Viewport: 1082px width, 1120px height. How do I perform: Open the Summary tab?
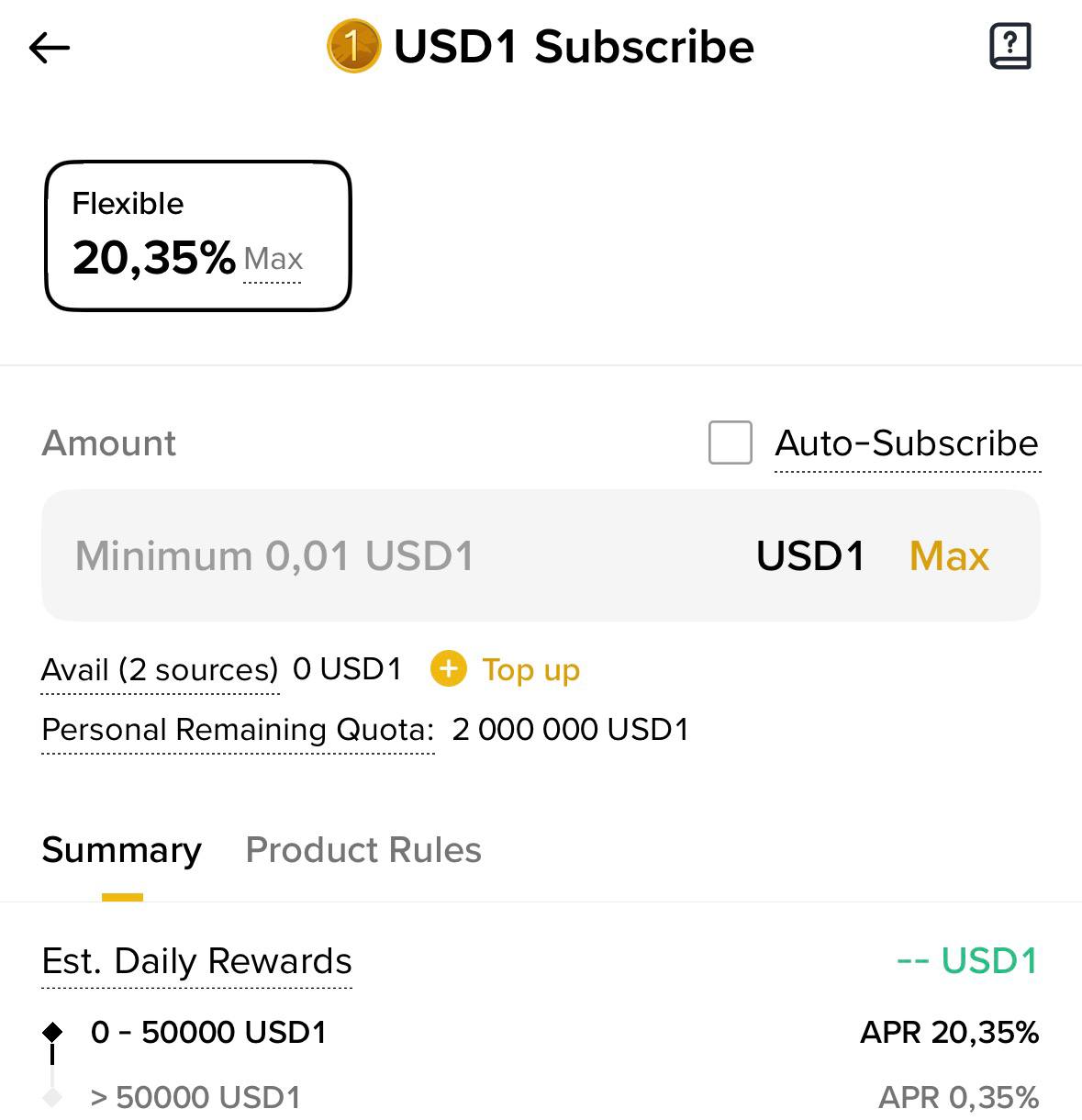[122, 850]
